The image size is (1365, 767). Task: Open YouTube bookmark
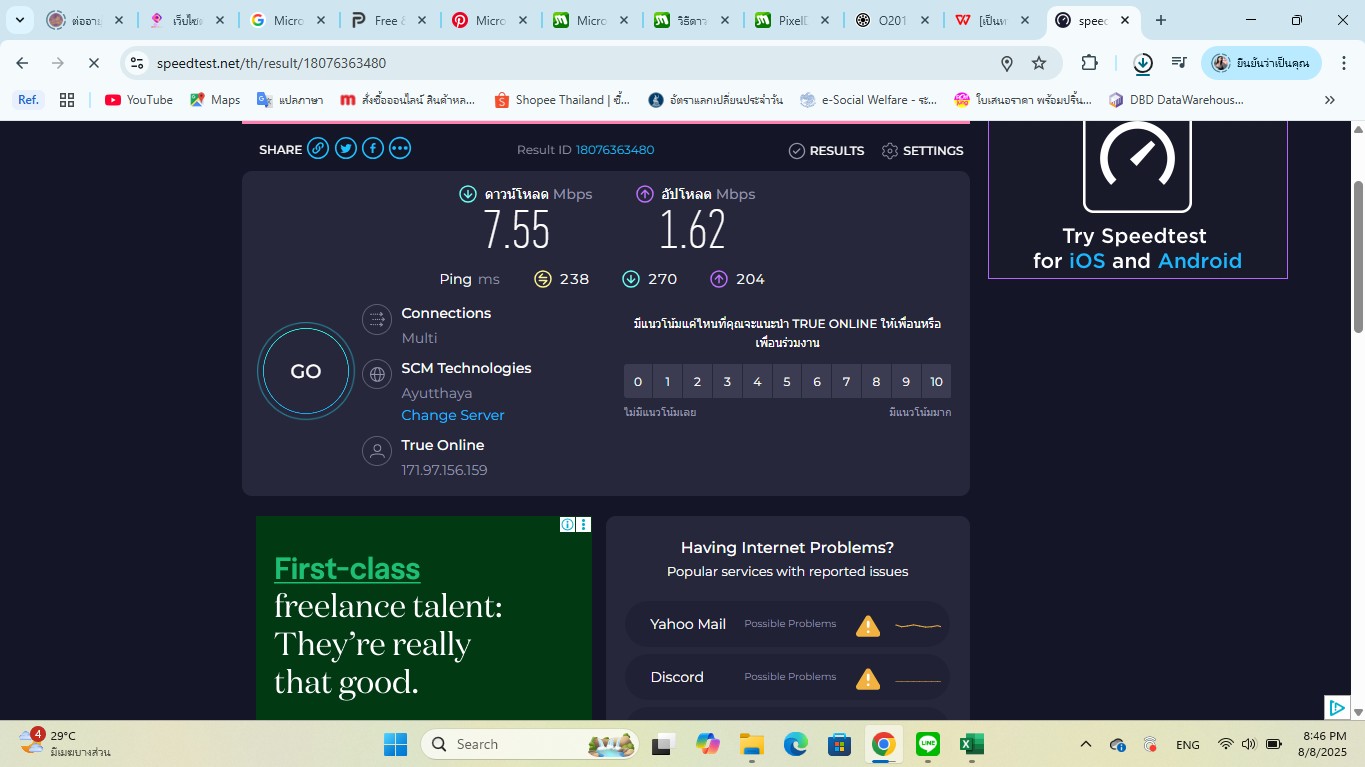coord(139,100)
